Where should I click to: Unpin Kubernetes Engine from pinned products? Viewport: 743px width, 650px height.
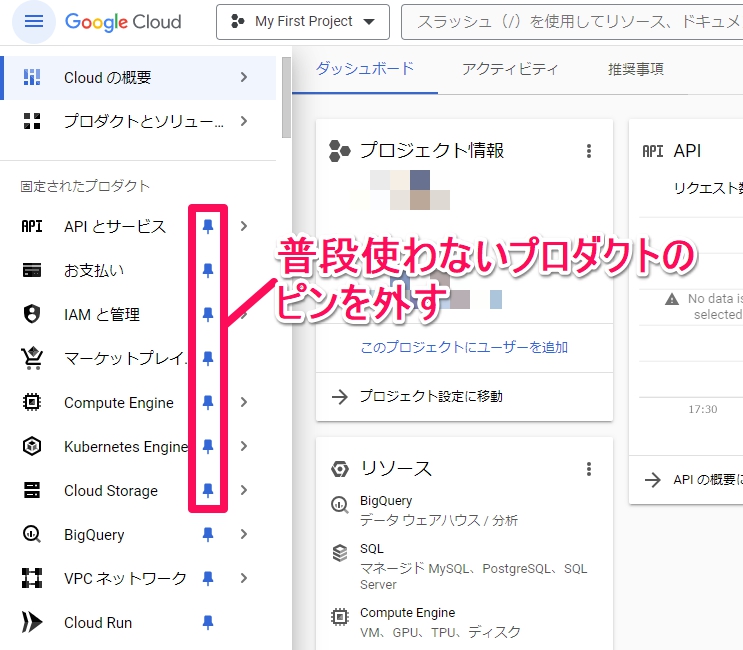coord(208,446)
